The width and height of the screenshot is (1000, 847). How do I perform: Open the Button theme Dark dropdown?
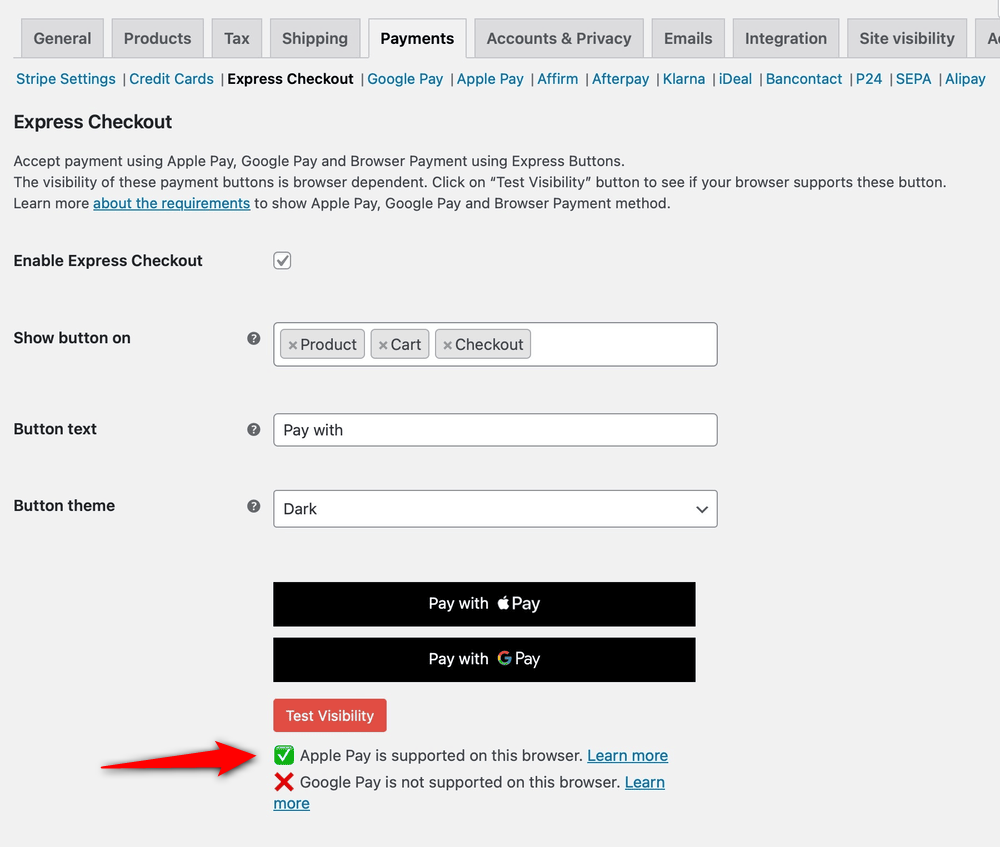495,509
